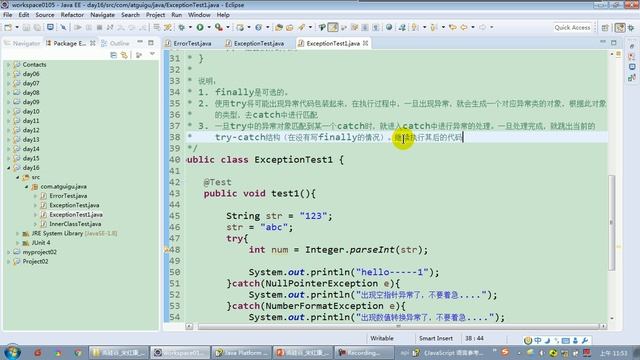
Task: Select the Debug perspective icon at far right
Action: click(631, 28)
